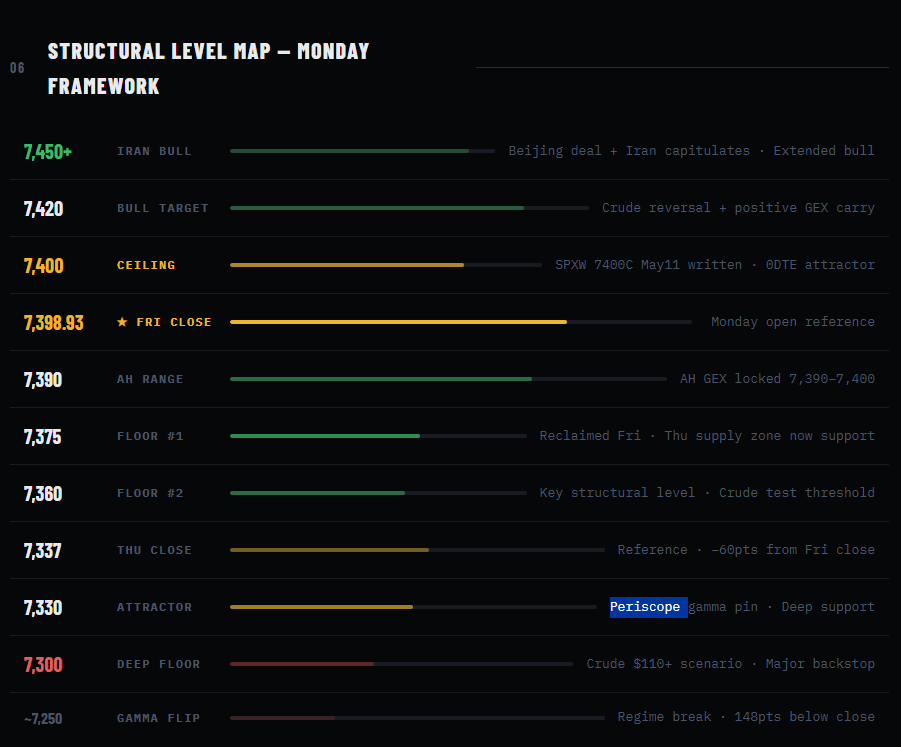The image size is (901, 747).
Task: Click the orange CEILING label
Action: pyautogui.click(x=146, y=265)
